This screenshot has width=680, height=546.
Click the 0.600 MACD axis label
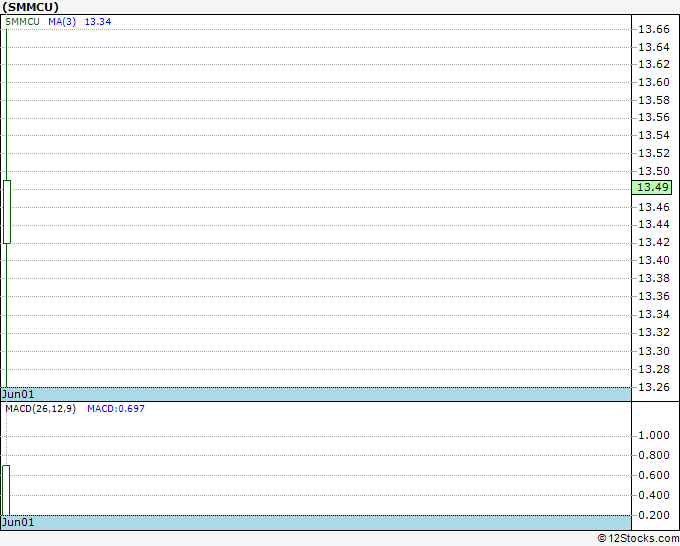click(x=654, y=475)
